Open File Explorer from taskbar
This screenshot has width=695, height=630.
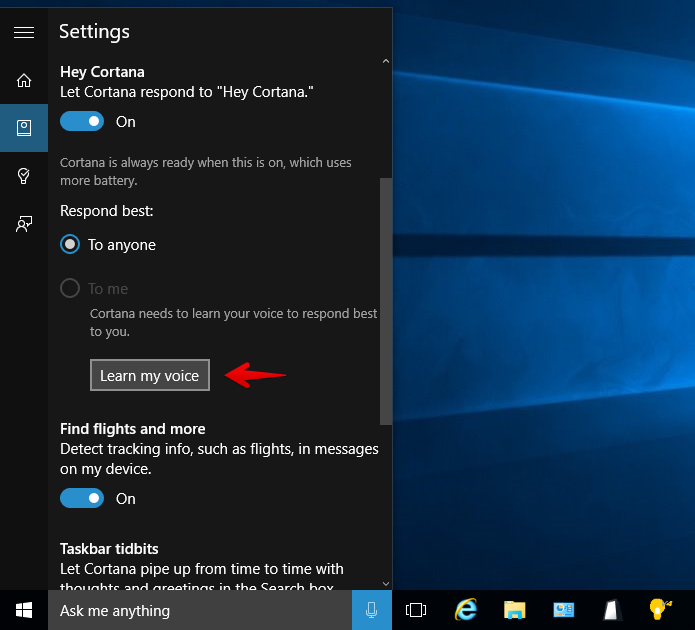514,610
